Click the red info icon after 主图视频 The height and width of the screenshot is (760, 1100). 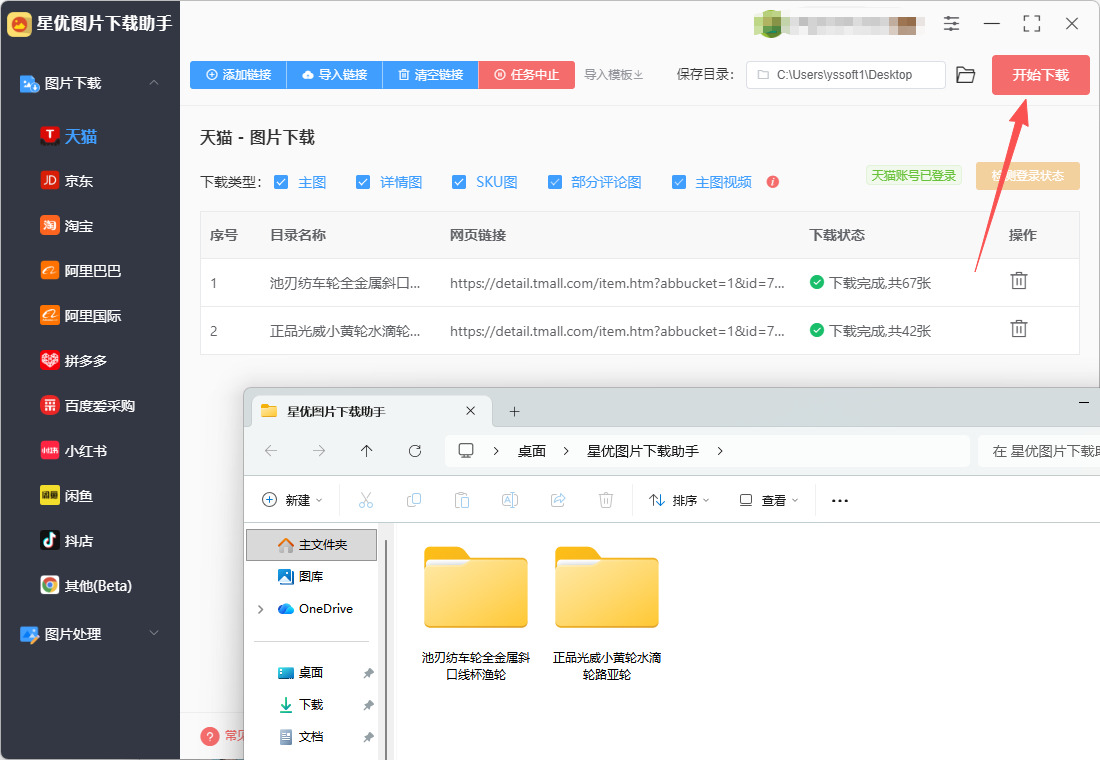[x=773, y=182]
